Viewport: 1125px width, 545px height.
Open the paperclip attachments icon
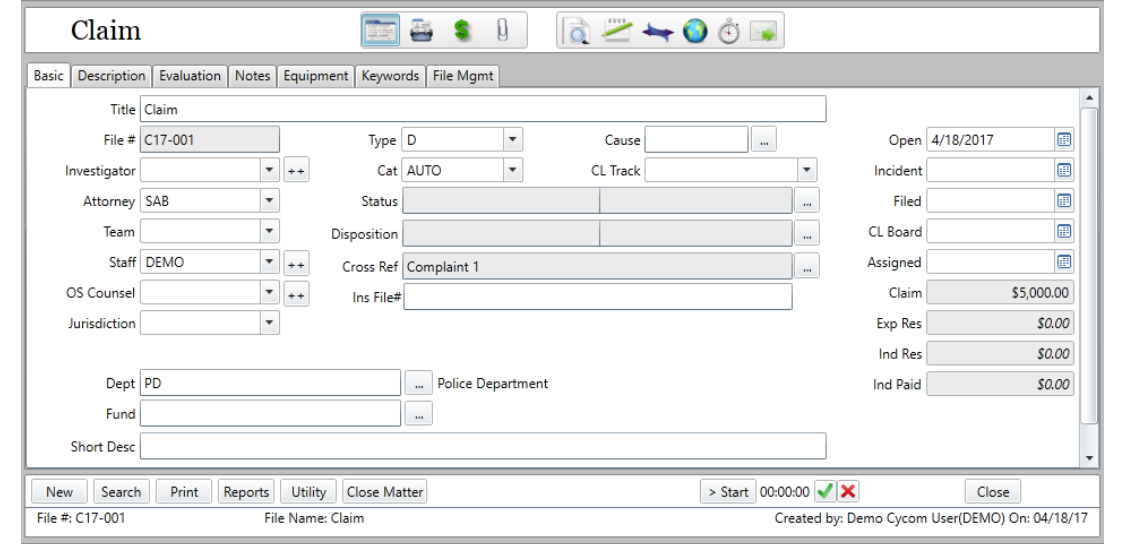[x=502, y=31]
